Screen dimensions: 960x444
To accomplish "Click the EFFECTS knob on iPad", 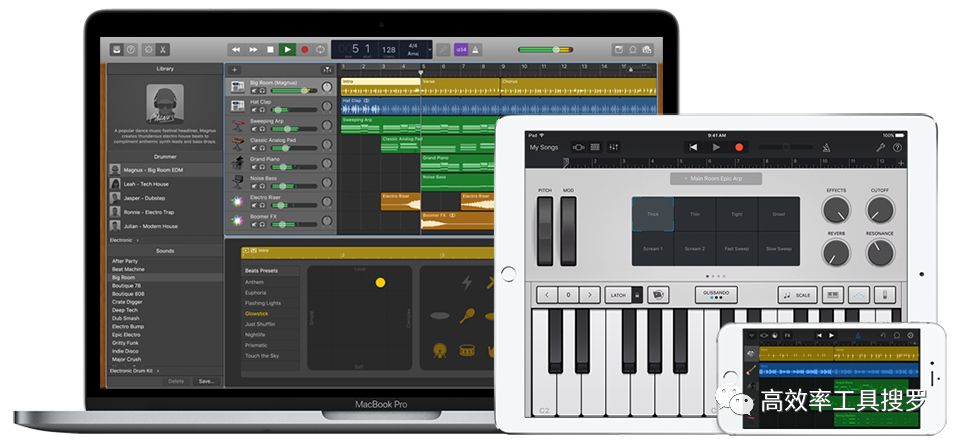I will (x=836, y=210).
